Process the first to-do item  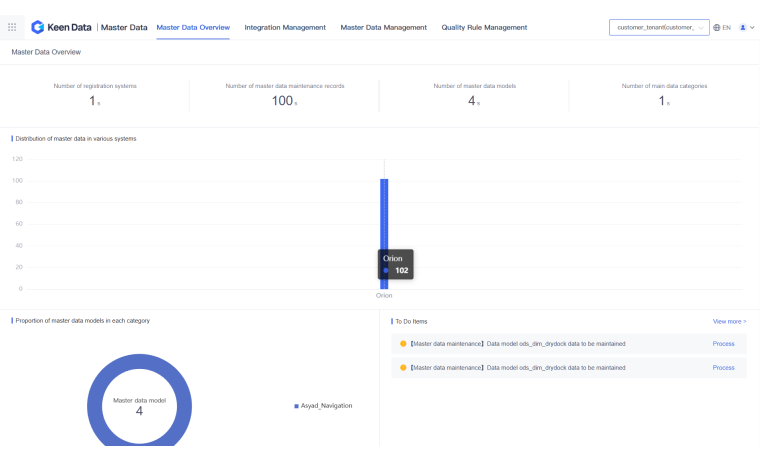pos(723,343)
